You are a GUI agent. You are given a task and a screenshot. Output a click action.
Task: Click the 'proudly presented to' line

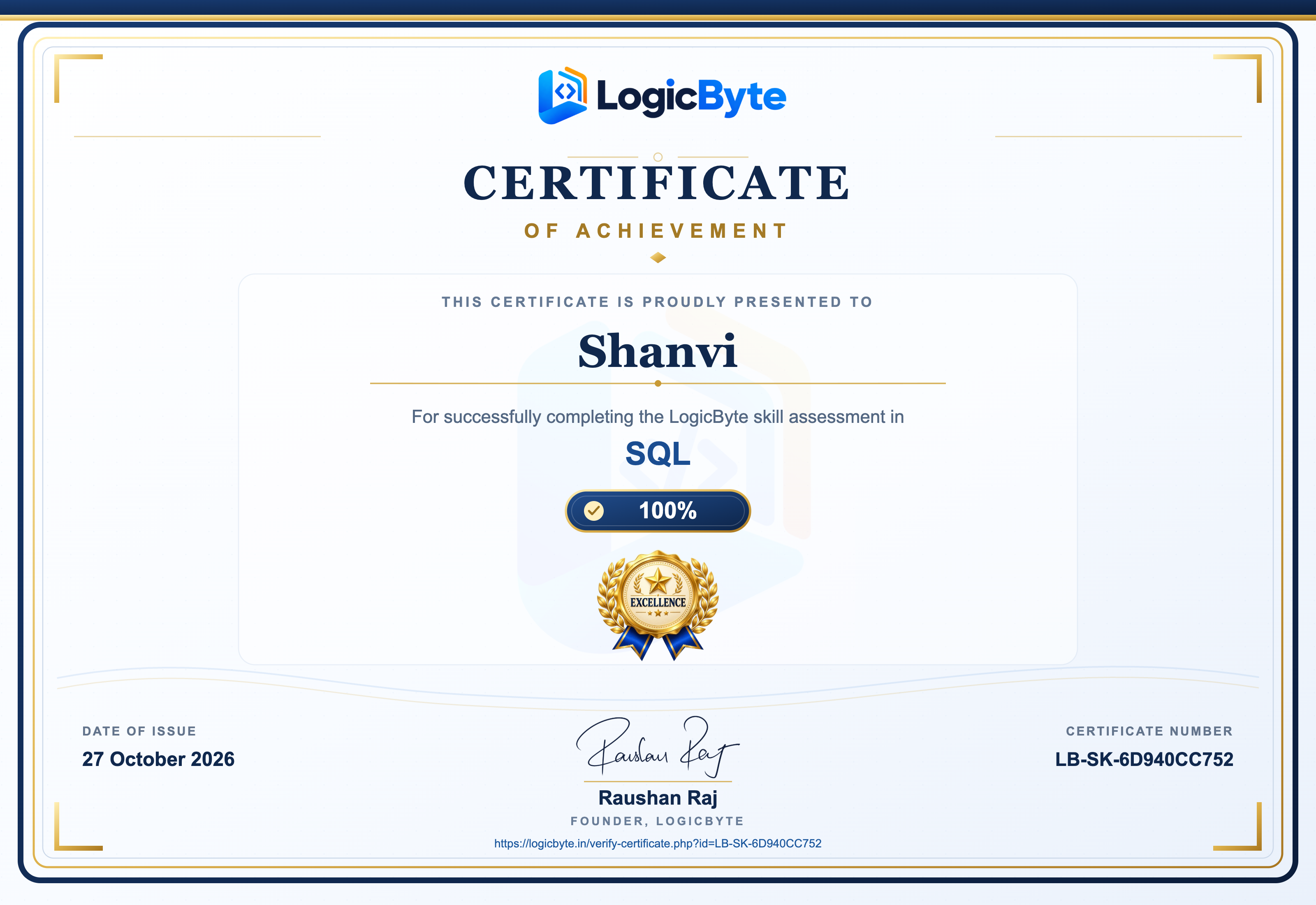(x=658, y=302)
